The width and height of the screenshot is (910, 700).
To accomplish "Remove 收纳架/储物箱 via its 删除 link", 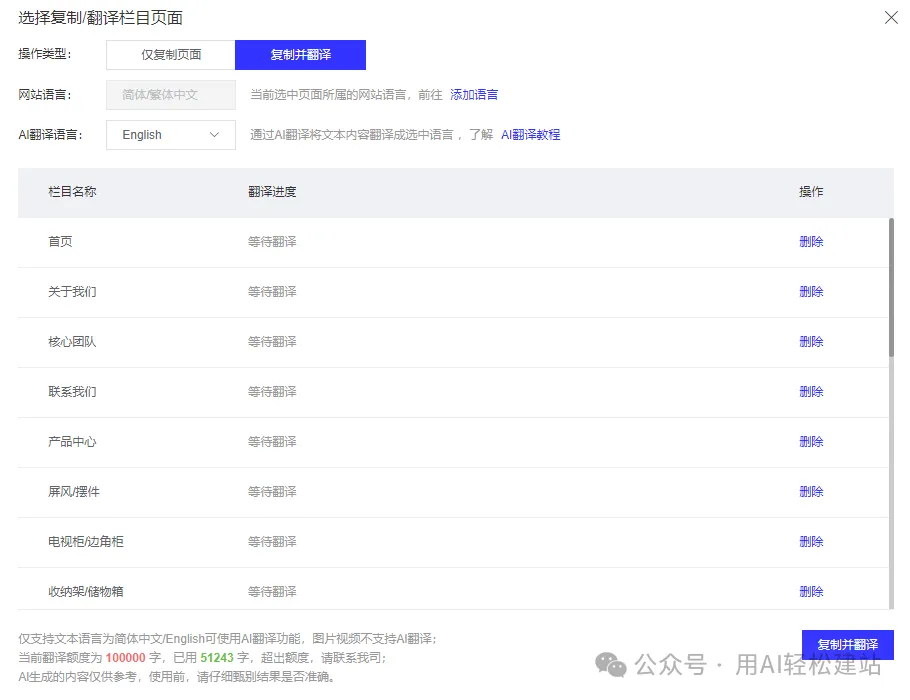I will [811, 591].
